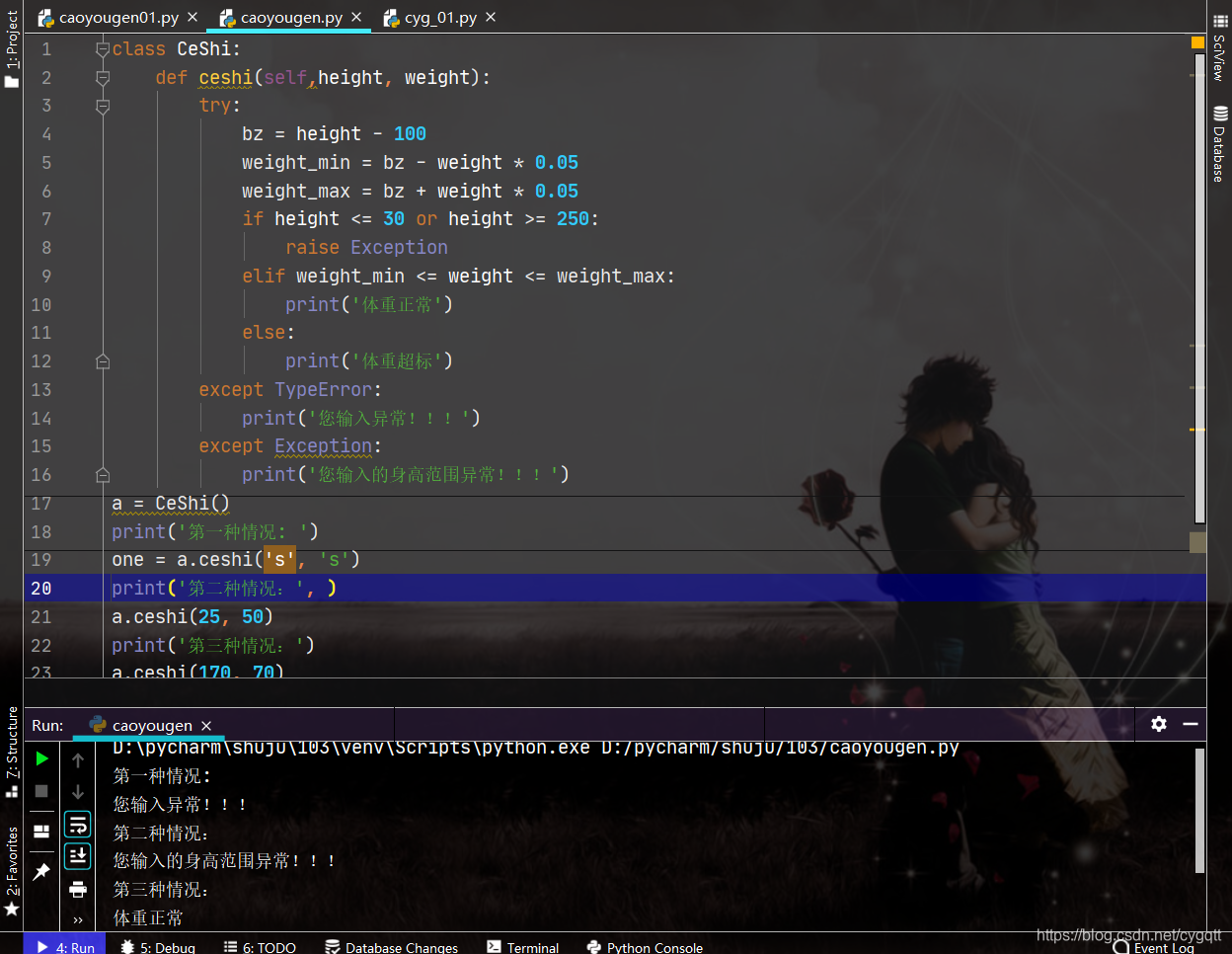Stop the running process in Run panel

tap(41, 791)
